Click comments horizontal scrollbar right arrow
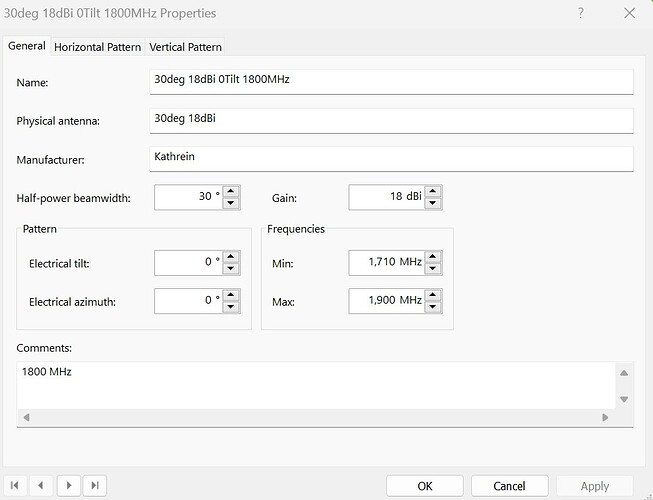Viewport: 653px width, 500px height. click(605, 417)
